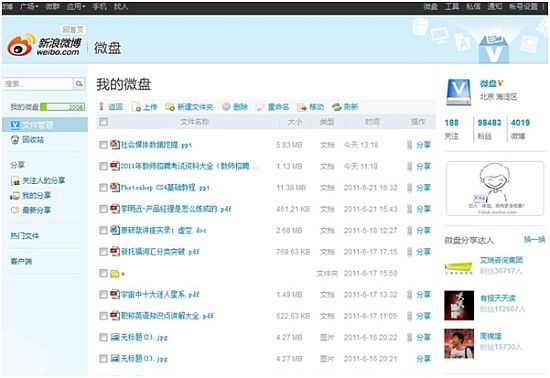Open 手机 in the top navigation
This screenshot has width=550, height=378.
[99, 7]
